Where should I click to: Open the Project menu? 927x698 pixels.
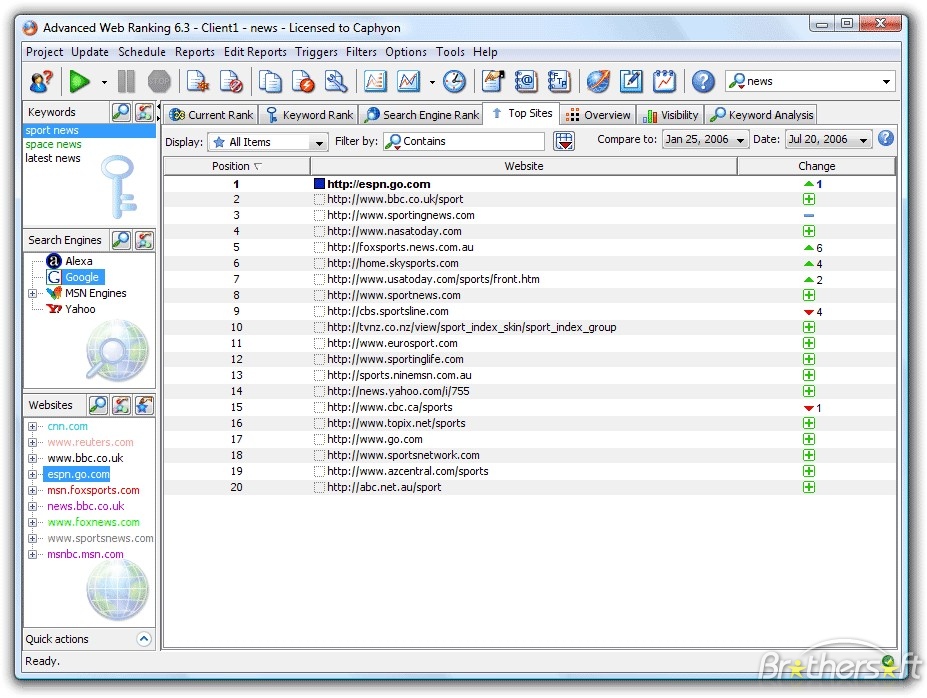[44, 52]
